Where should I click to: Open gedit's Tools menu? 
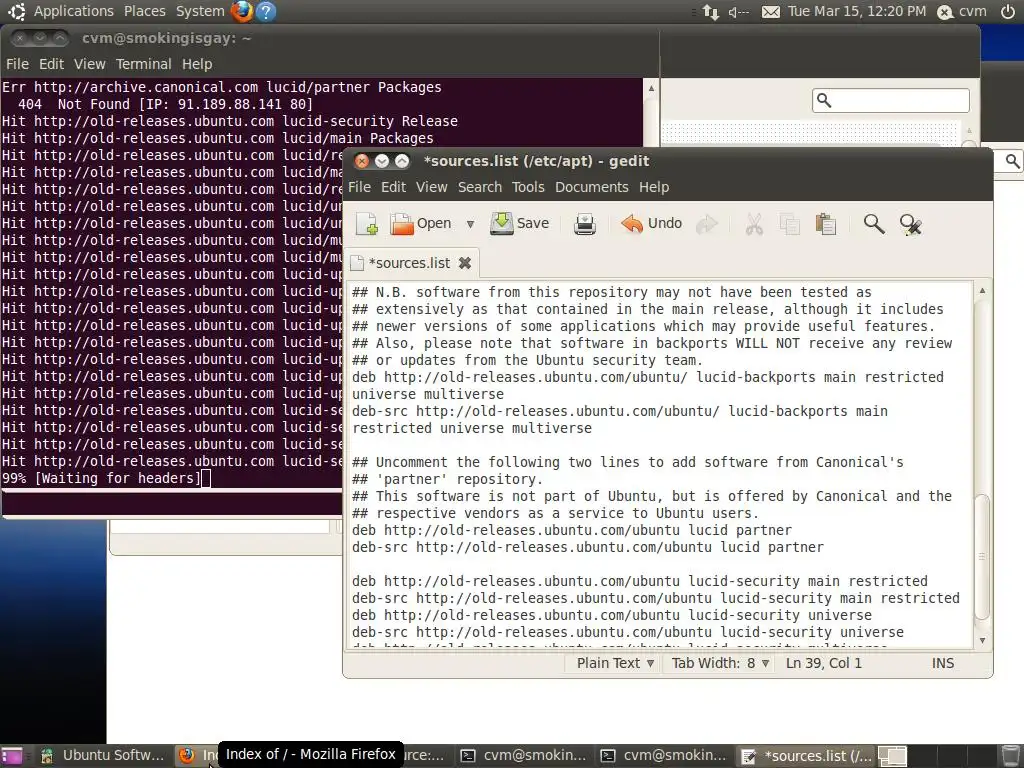pyautogui.click(x=528, y=187)
